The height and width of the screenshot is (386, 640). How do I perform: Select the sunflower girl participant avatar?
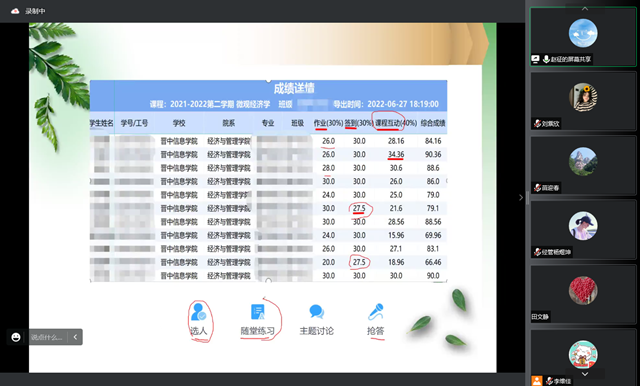583,97
